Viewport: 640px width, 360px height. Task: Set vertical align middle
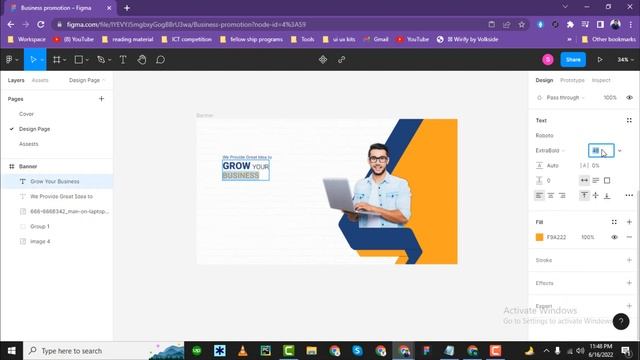pyautogui.click(x=596, y=196)
